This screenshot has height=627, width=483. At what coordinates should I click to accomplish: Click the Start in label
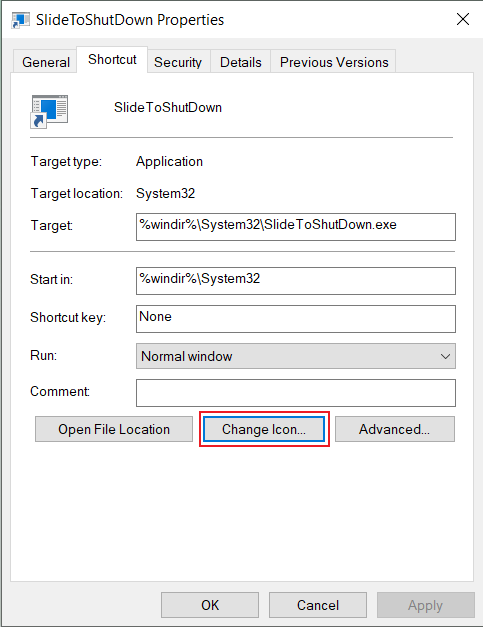(x=52, y=280)
